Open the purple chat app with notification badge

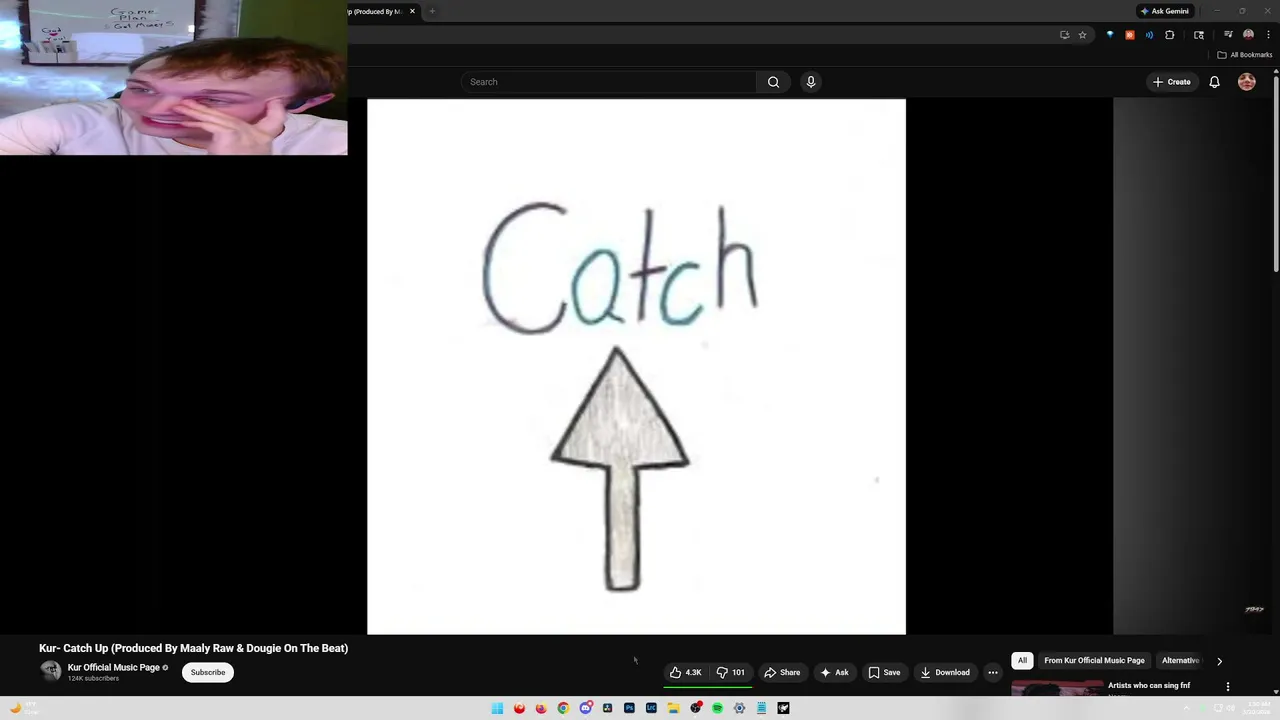[x=586, y=707]
